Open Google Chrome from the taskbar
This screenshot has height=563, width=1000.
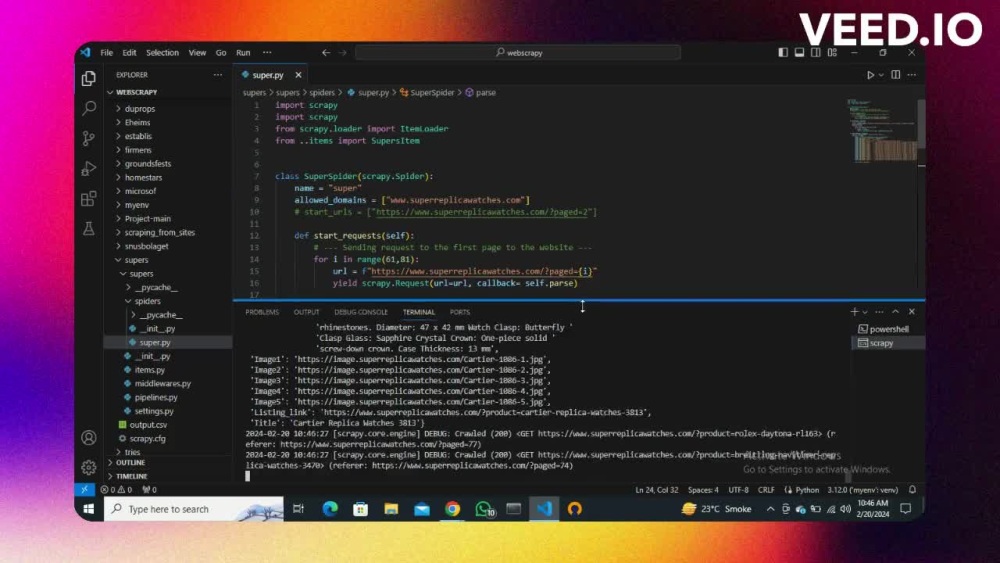pos(453,509)
